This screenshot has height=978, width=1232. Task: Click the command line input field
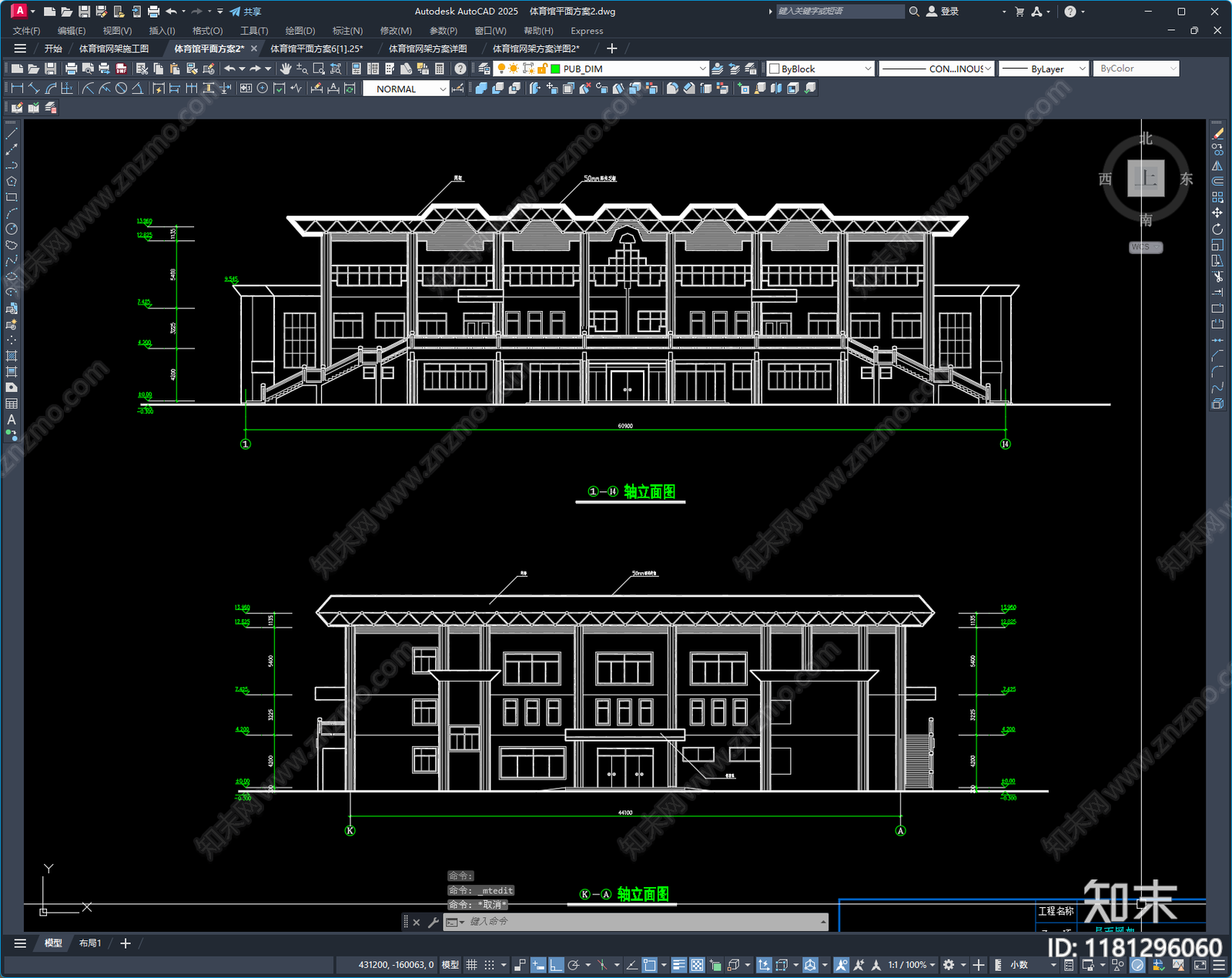pos(643,922)
